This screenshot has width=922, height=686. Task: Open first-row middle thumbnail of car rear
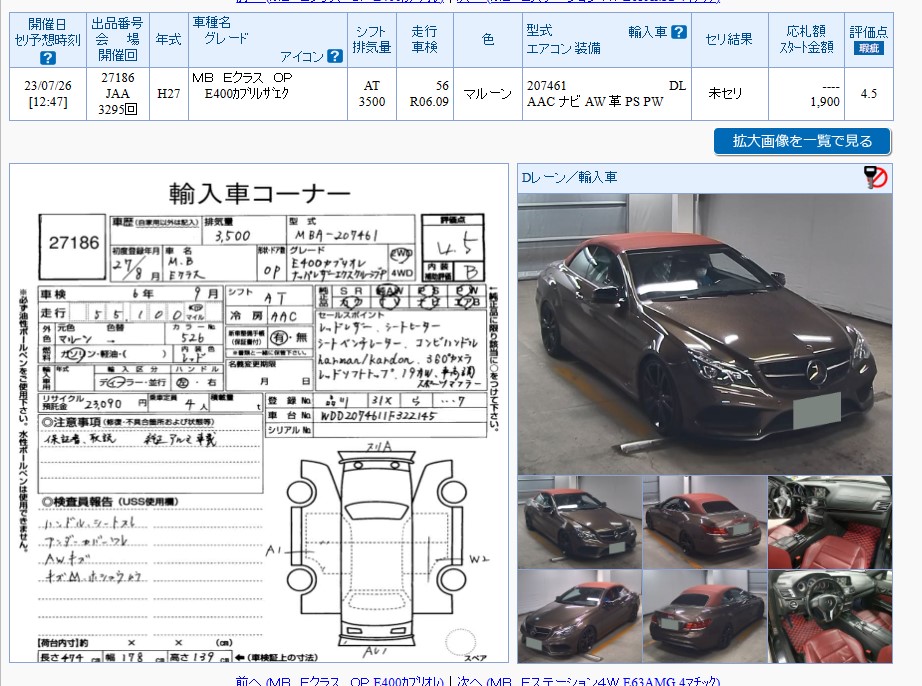point(704,522)
